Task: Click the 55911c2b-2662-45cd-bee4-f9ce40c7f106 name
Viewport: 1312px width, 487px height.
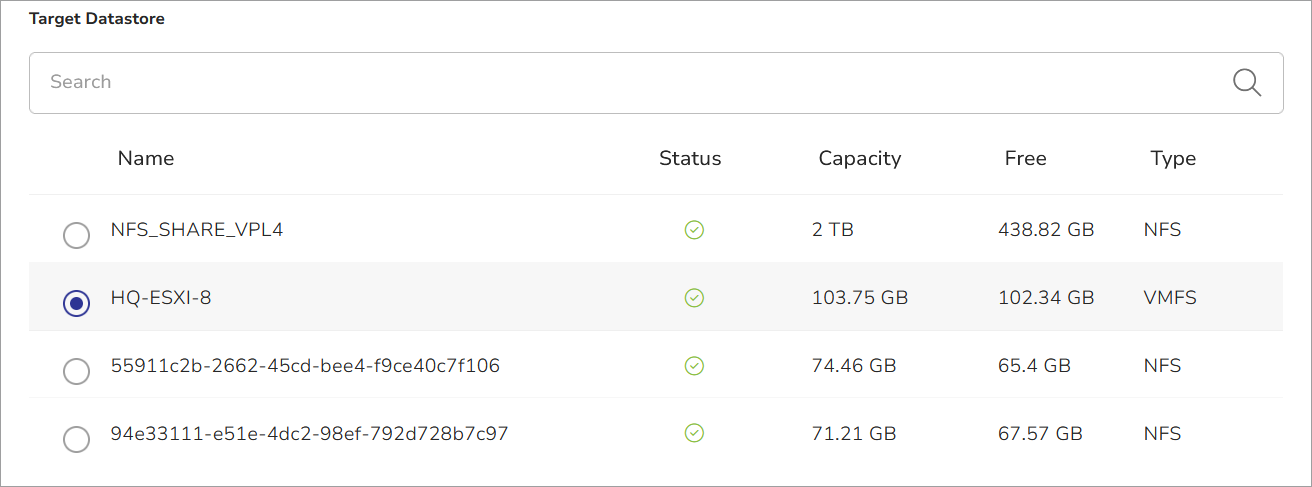Action: (305, 366)
